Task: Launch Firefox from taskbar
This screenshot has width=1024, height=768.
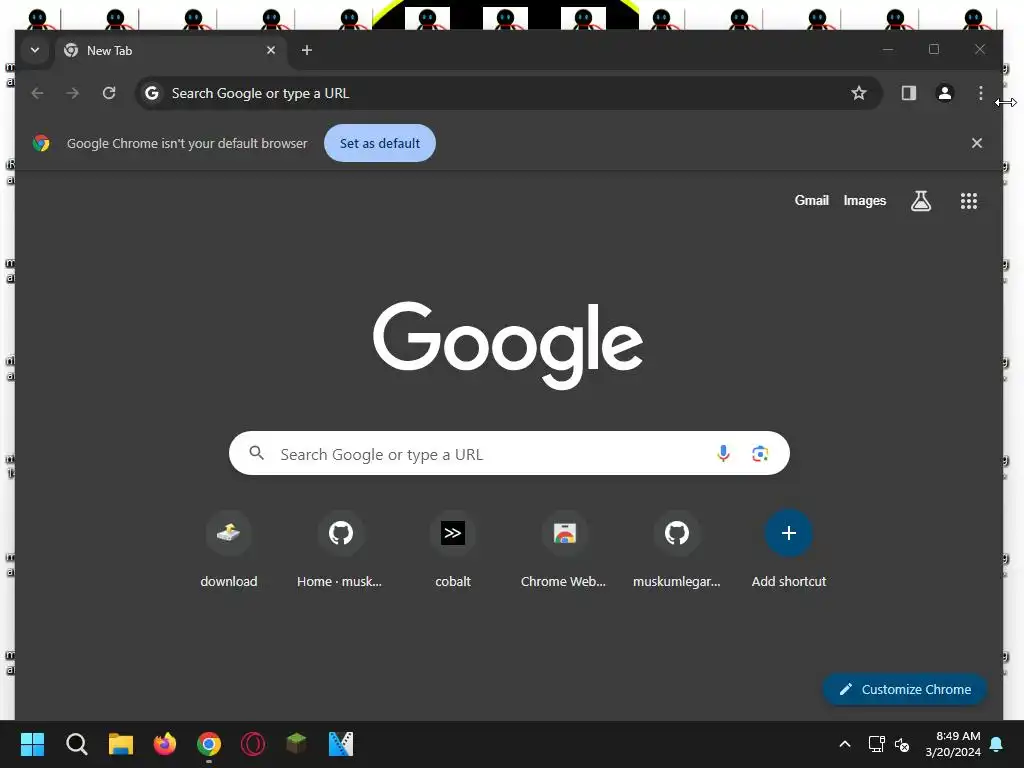Action: [x=165, y=744]
